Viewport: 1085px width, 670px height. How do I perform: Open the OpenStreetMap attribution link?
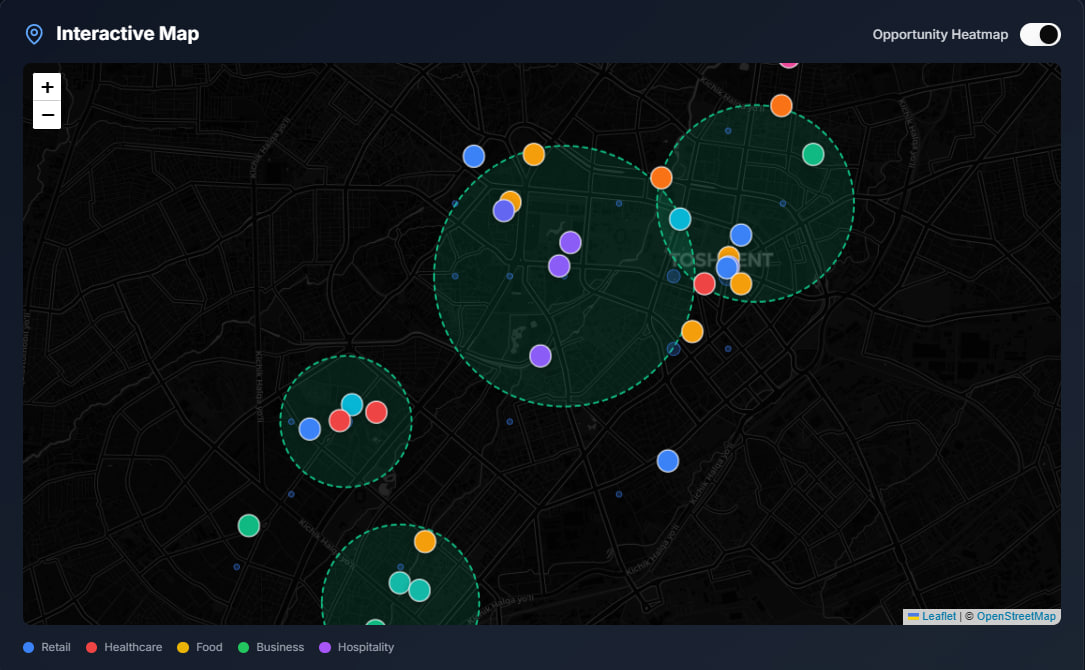(1016, 616)
